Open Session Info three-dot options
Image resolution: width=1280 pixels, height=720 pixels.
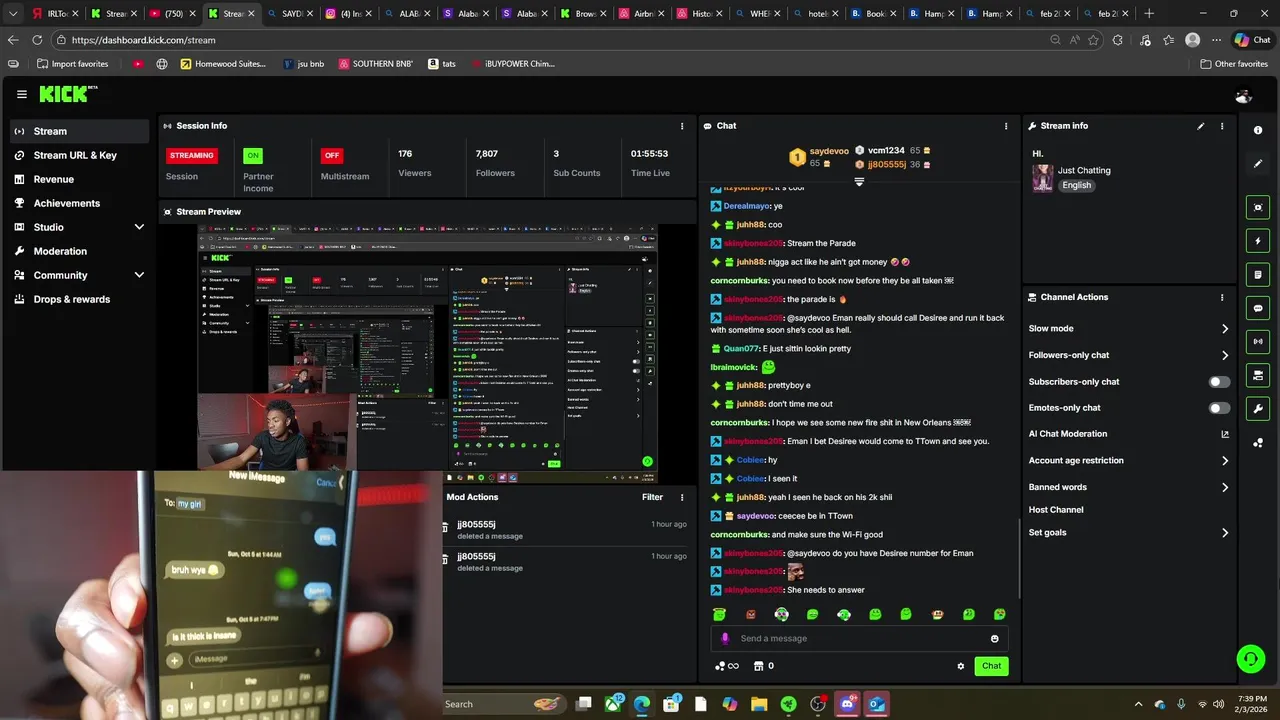point(682,126)
